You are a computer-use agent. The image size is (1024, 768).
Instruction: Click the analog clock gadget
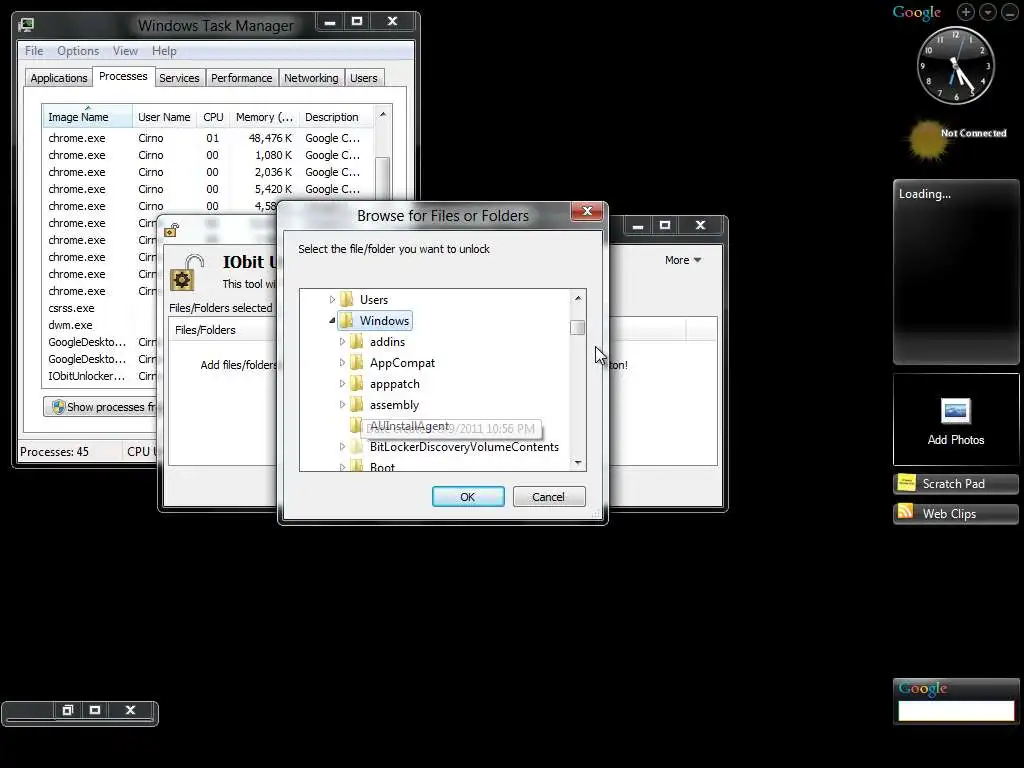[x=955, y=65]
